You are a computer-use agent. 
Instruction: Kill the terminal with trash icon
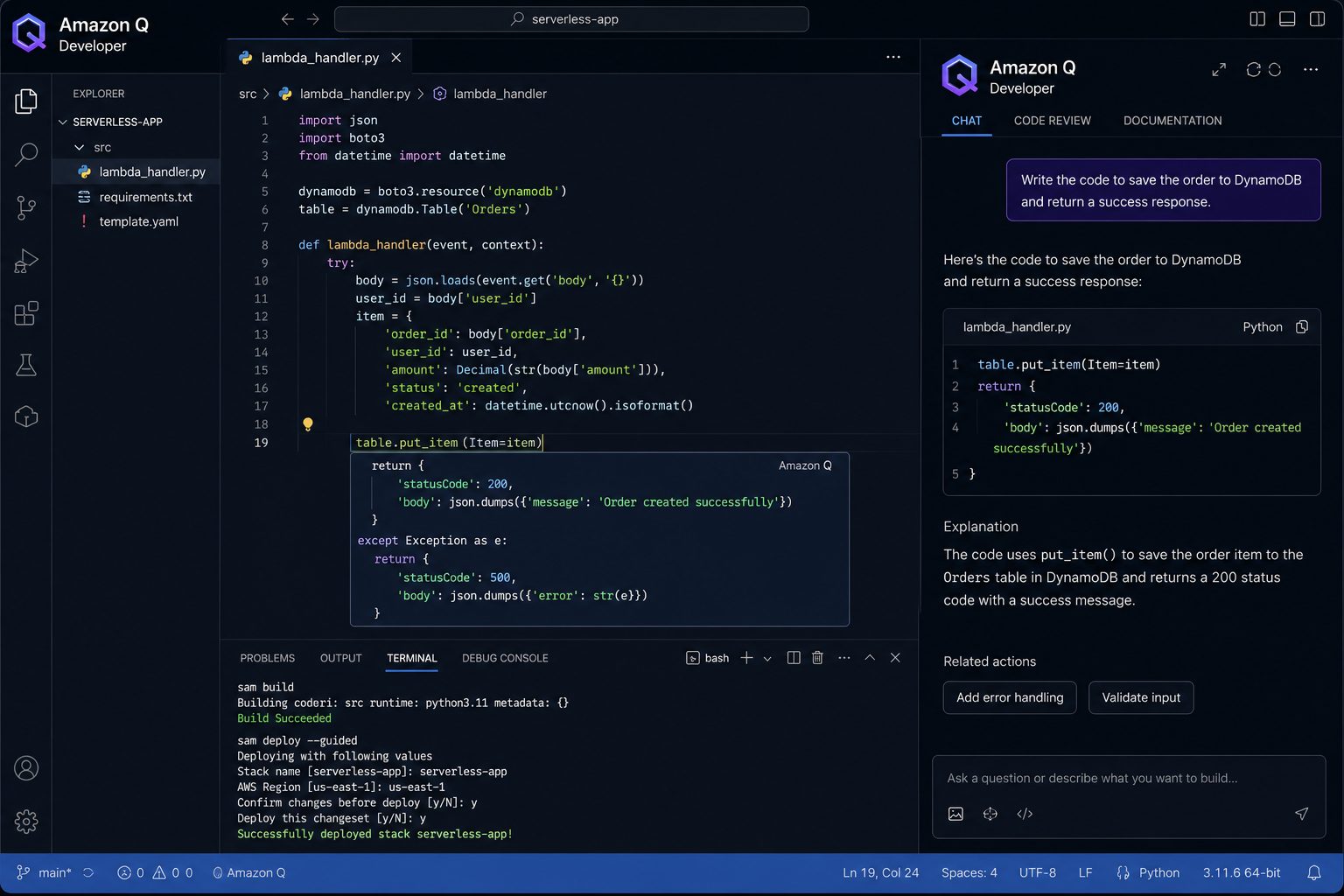[x=817, y=658]
